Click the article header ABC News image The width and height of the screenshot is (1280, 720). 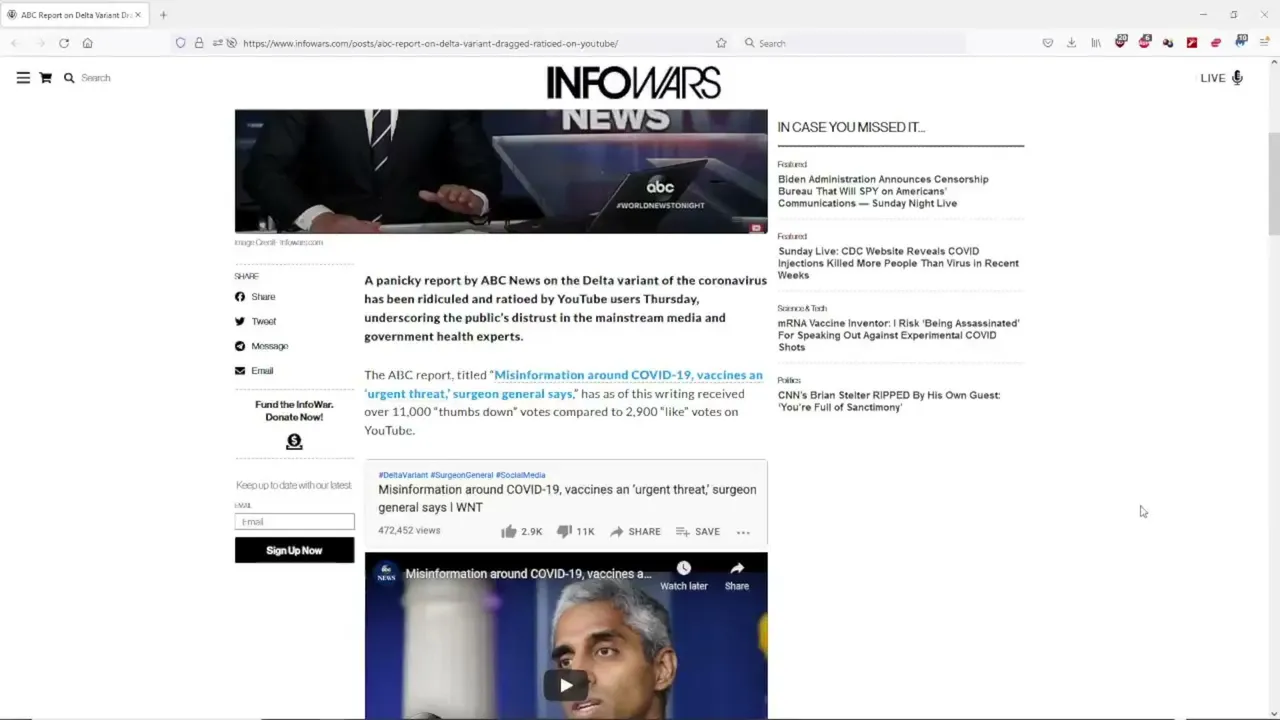501,171
